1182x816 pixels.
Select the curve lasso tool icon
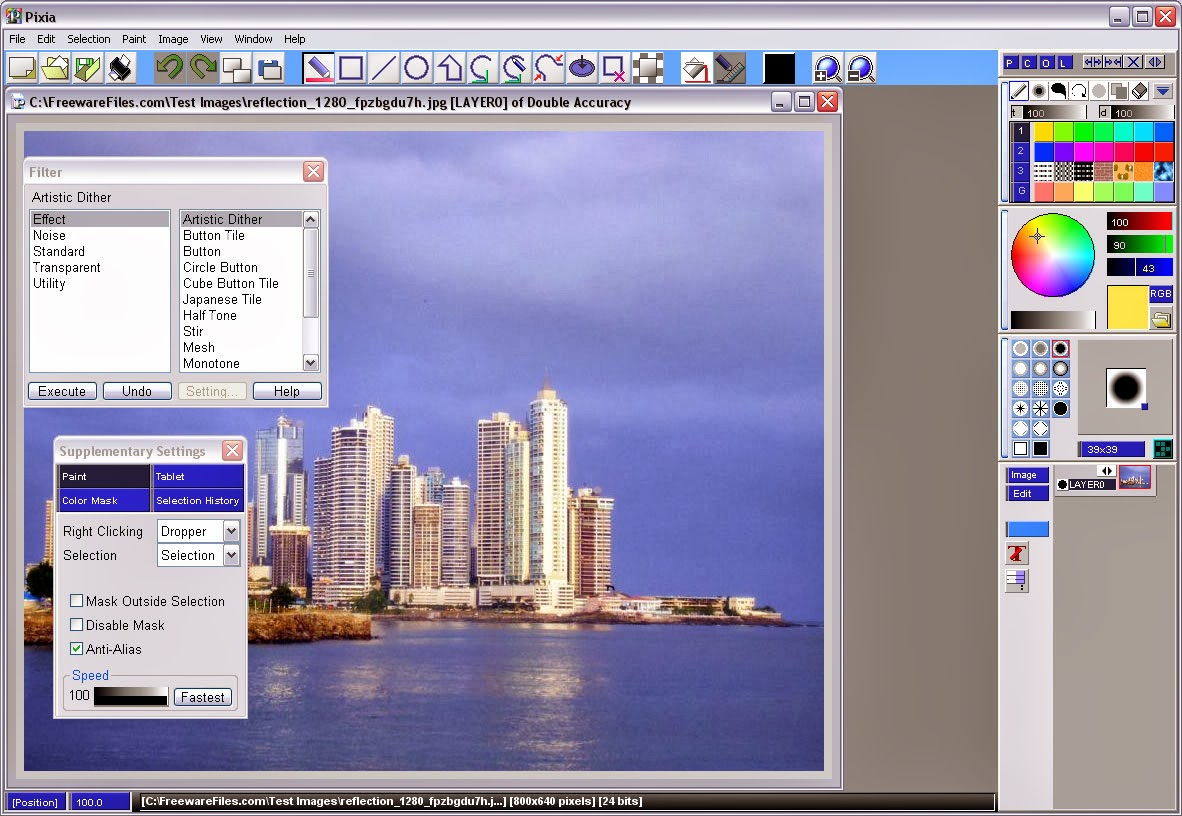[x=482, y=69]
